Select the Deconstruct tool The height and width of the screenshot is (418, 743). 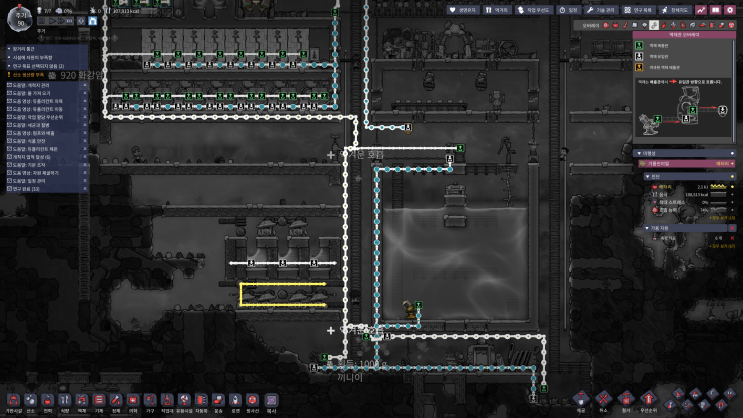(626, 400)
